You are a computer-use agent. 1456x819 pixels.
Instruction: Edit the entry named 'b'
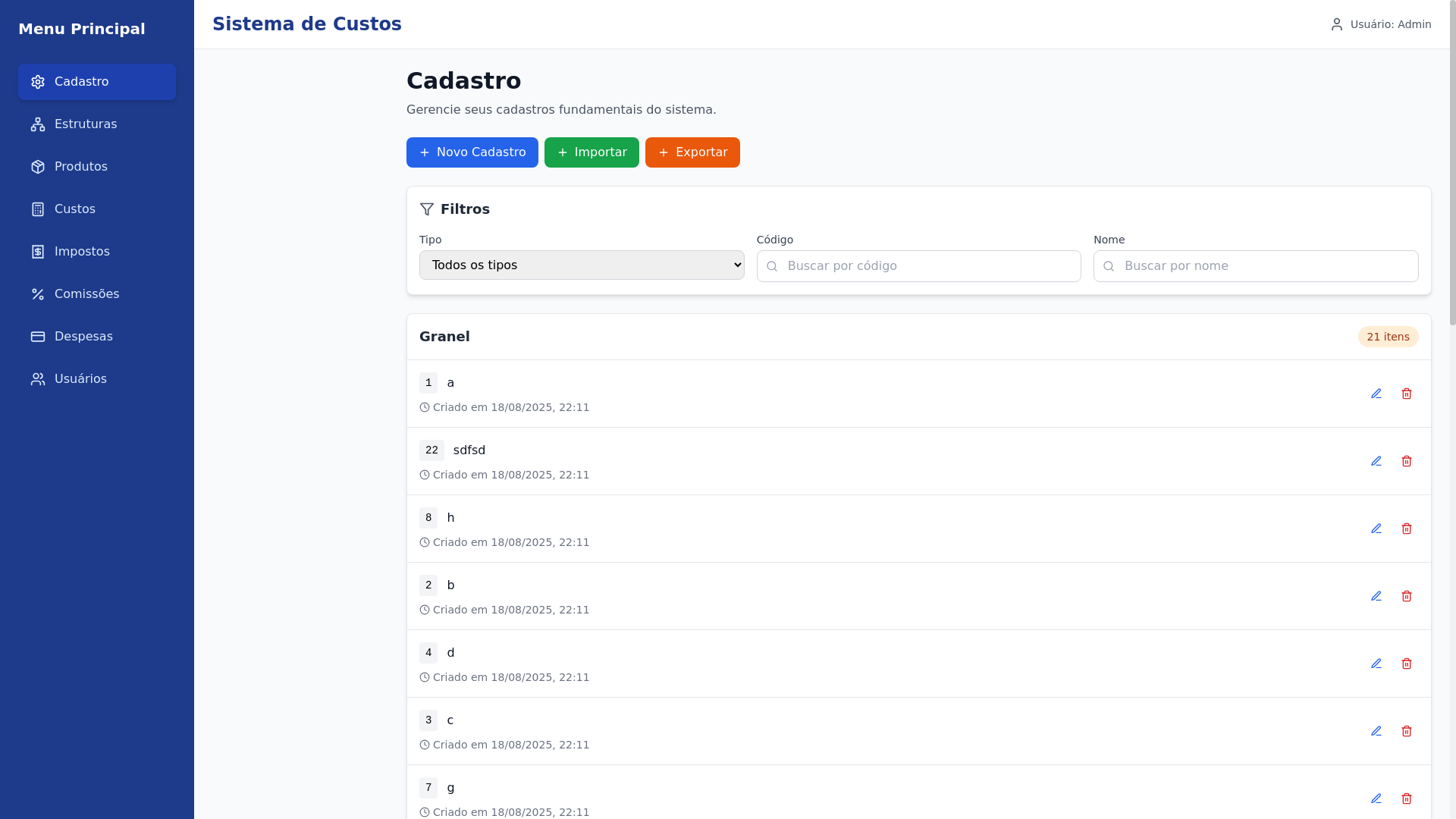tap(1376, 596)
